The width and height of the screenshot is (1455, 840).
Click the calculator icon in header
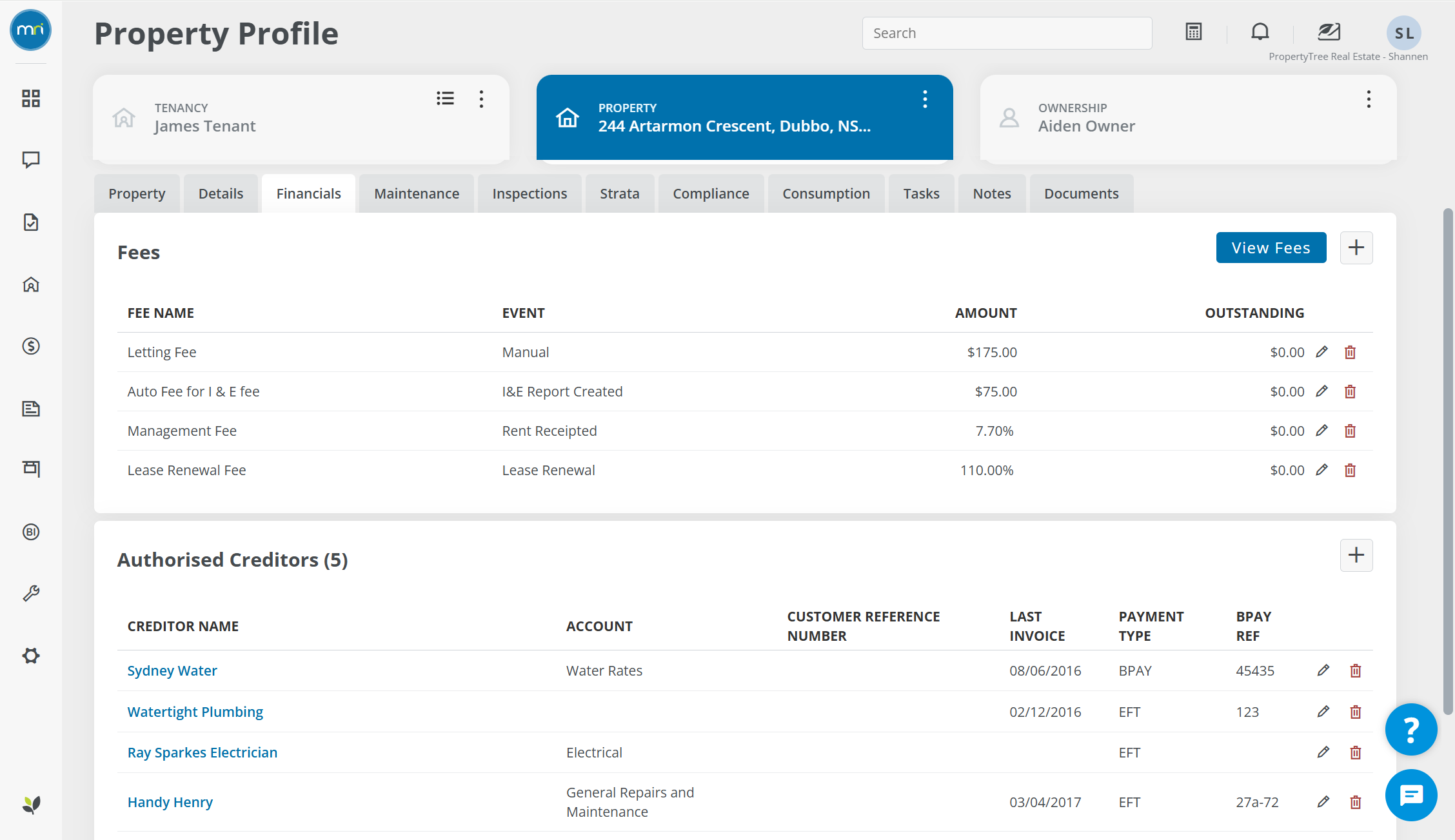click(x=1194, y=32)
